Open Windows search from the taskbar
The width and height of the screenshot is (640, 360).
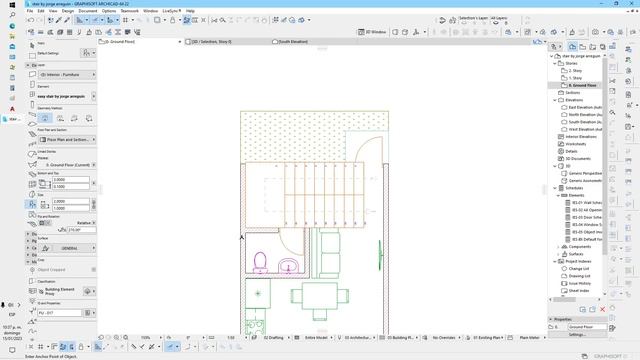tap(12, 15)
